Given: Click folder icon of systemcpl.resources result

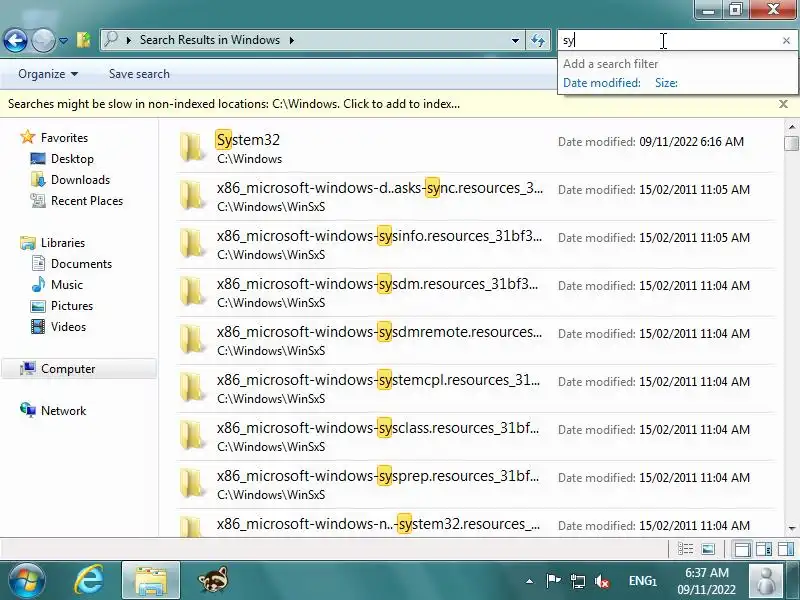Looking at the screenshot, I should (x=192, y=388).
